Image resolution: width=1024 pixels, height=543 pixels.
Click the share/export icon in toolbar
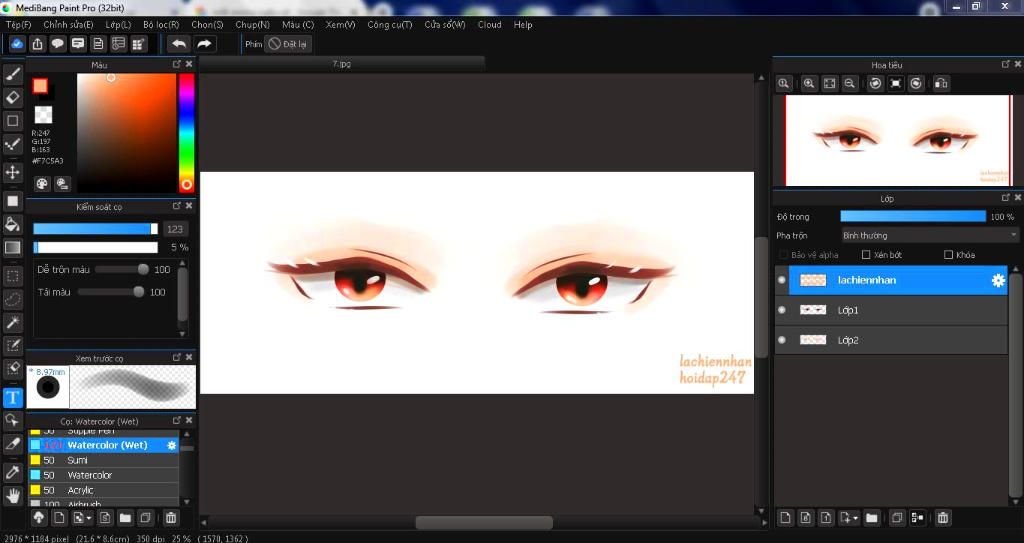tap(37, 44)
